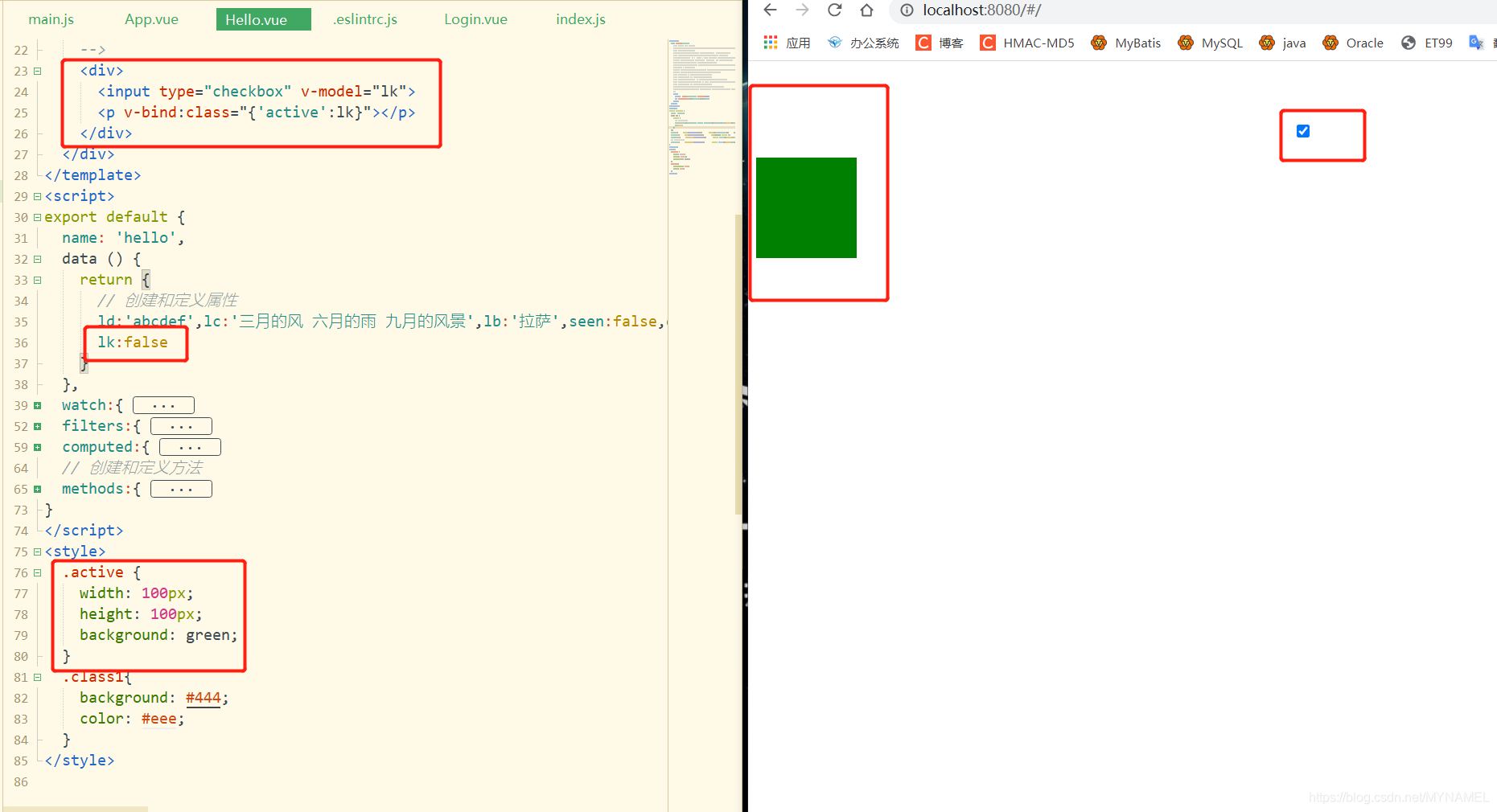The image size is (1497, 812).
Task: Click the translate bookmark icon
Action: (x=1476, y=43)
